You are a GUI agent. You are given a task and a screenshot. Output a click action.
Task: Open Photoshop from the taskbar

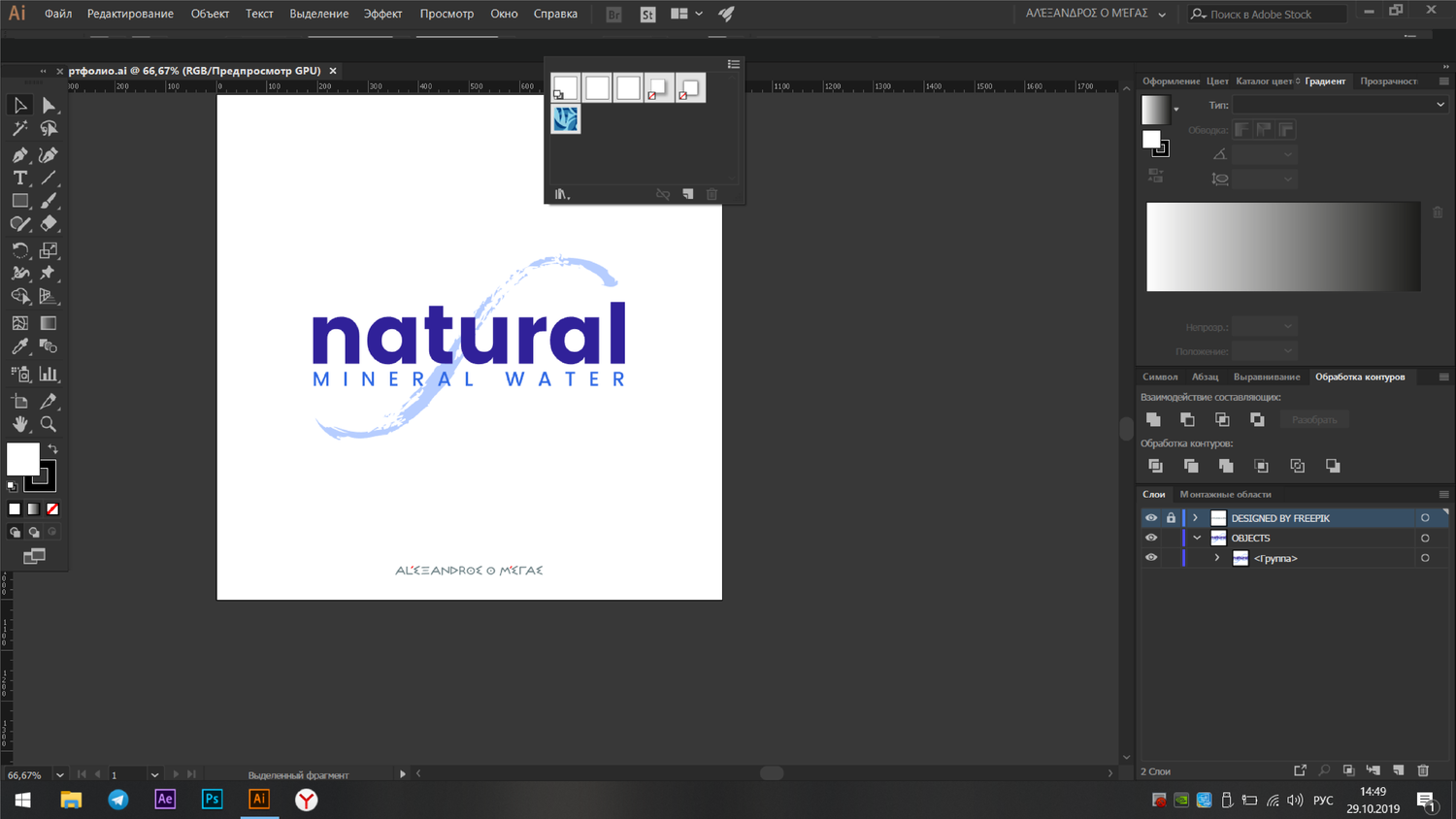(x=212, y=800)
